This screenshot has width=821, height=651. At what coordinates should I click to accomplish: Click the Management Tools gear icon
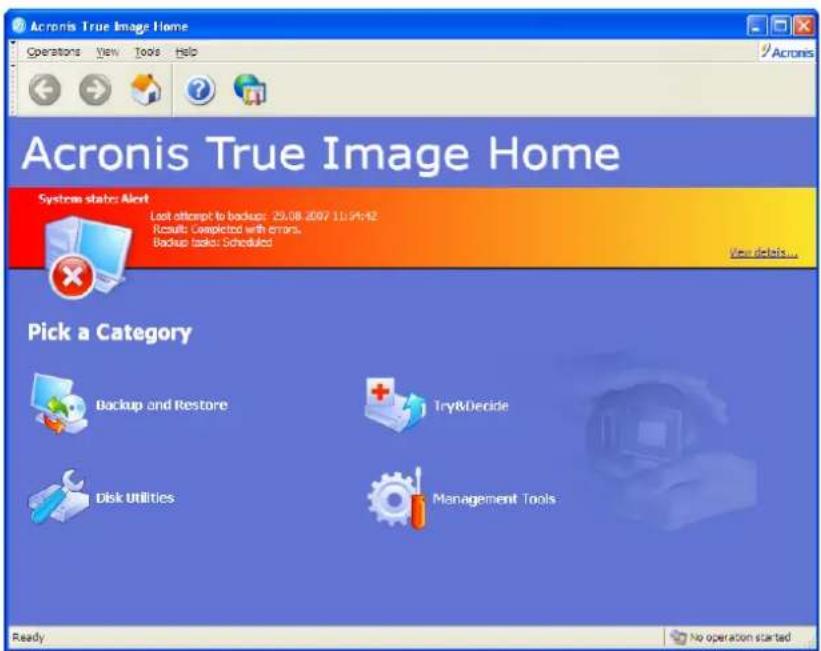point(396,498)
